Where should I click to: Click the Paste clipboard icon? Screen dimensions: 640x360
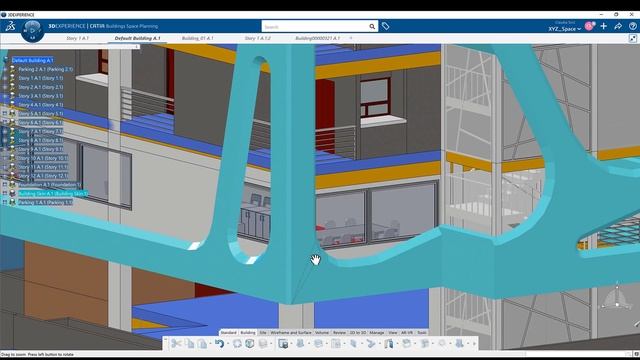click(202, 344)
